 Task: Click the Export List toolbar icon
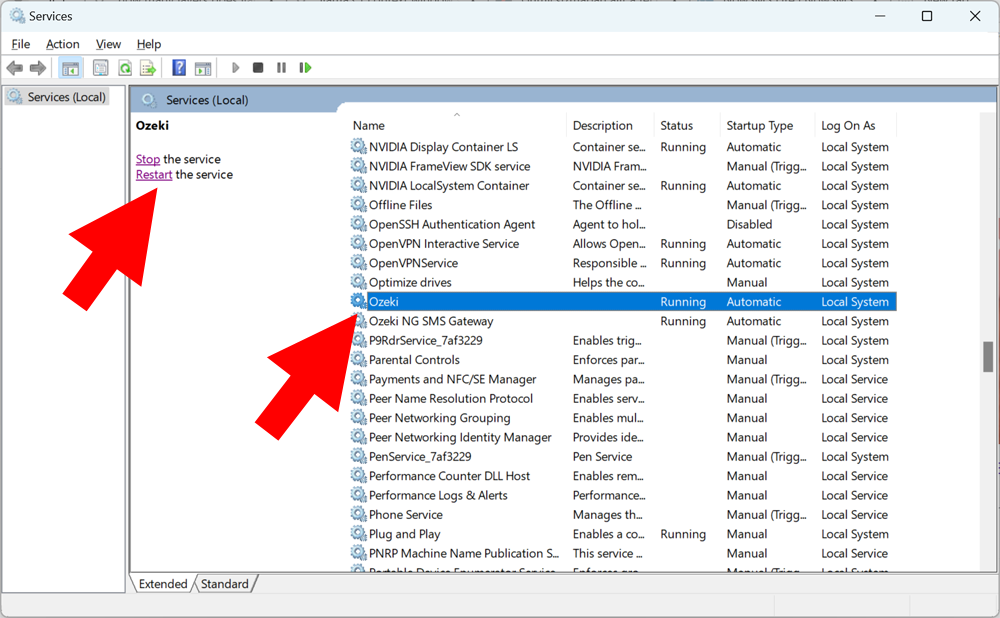coord(148,68)
